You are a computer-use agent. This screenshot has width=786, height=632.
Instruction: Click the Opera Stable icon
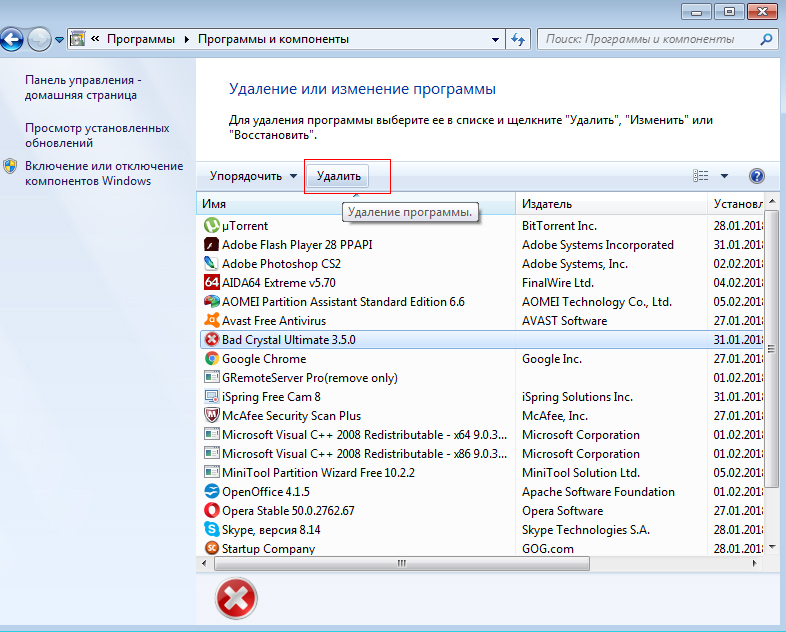point(212,510)
